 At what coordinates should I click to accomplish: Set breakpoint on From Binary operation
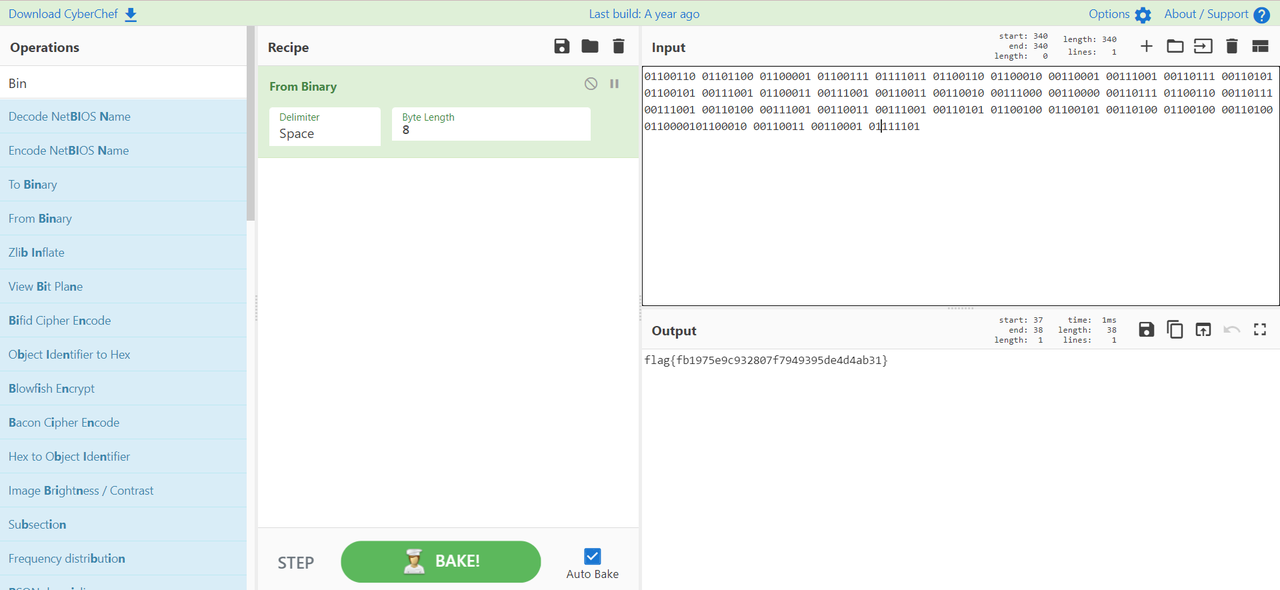[x=614, y=84]
